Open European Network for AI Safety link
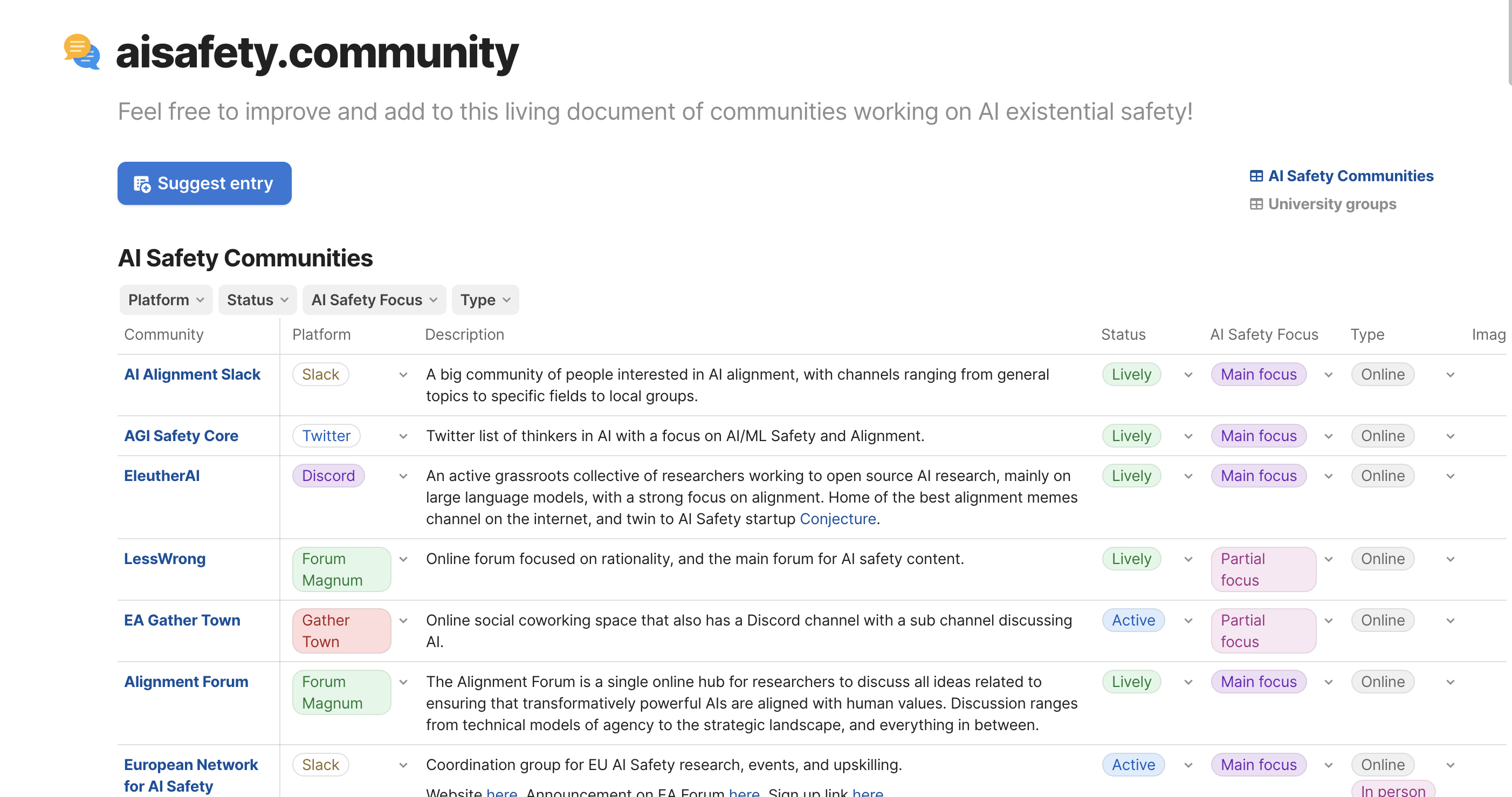Viewport: 1512px width, 797px height. point(191,775)
